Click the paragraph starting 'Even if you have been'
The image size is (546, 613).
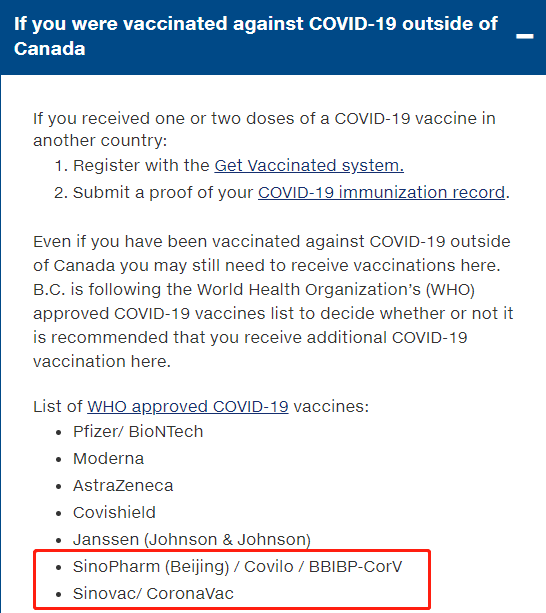click(273, 301)
